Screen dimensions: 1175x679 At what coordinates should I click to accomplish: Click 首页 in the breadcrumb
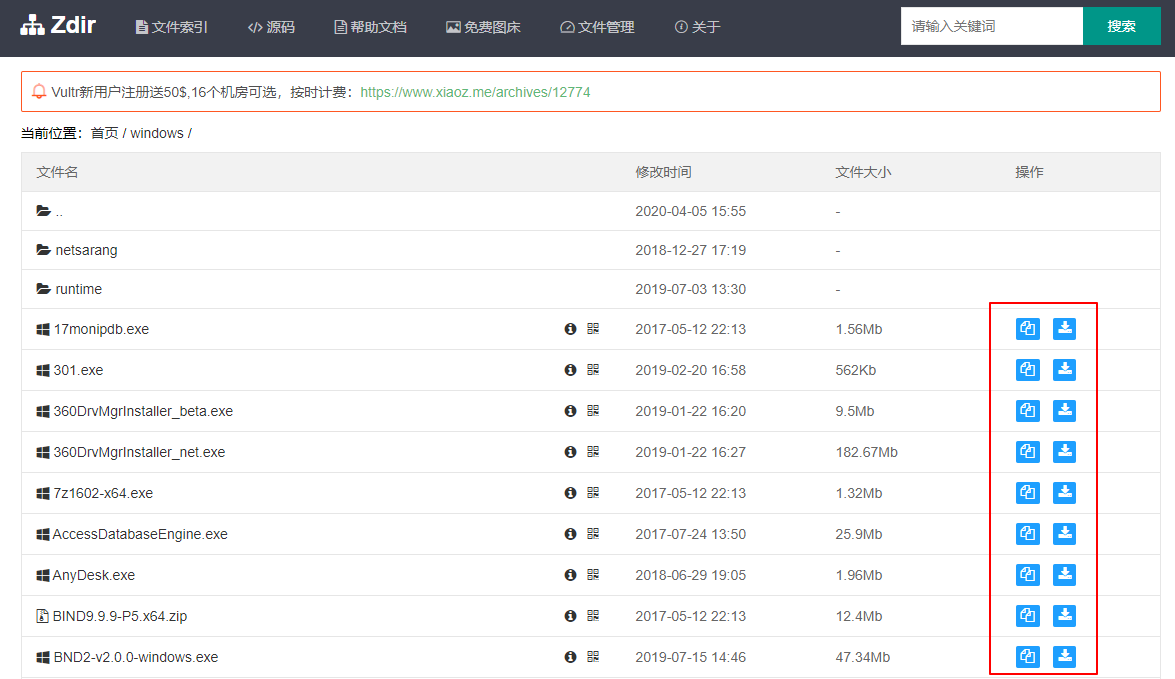pyautogui.click(x=104, y=133)
